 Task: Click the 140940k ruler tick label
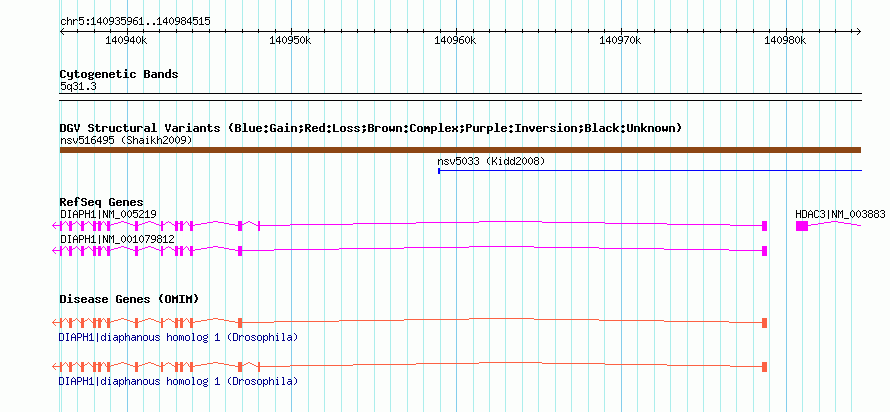126,40
